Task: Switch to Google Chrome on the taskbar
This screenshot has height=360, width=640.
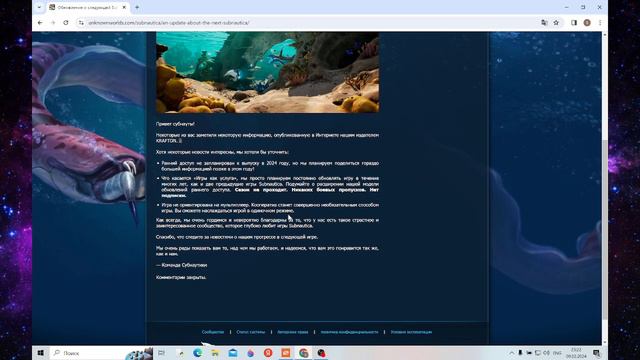Action: tap(303, 353)
